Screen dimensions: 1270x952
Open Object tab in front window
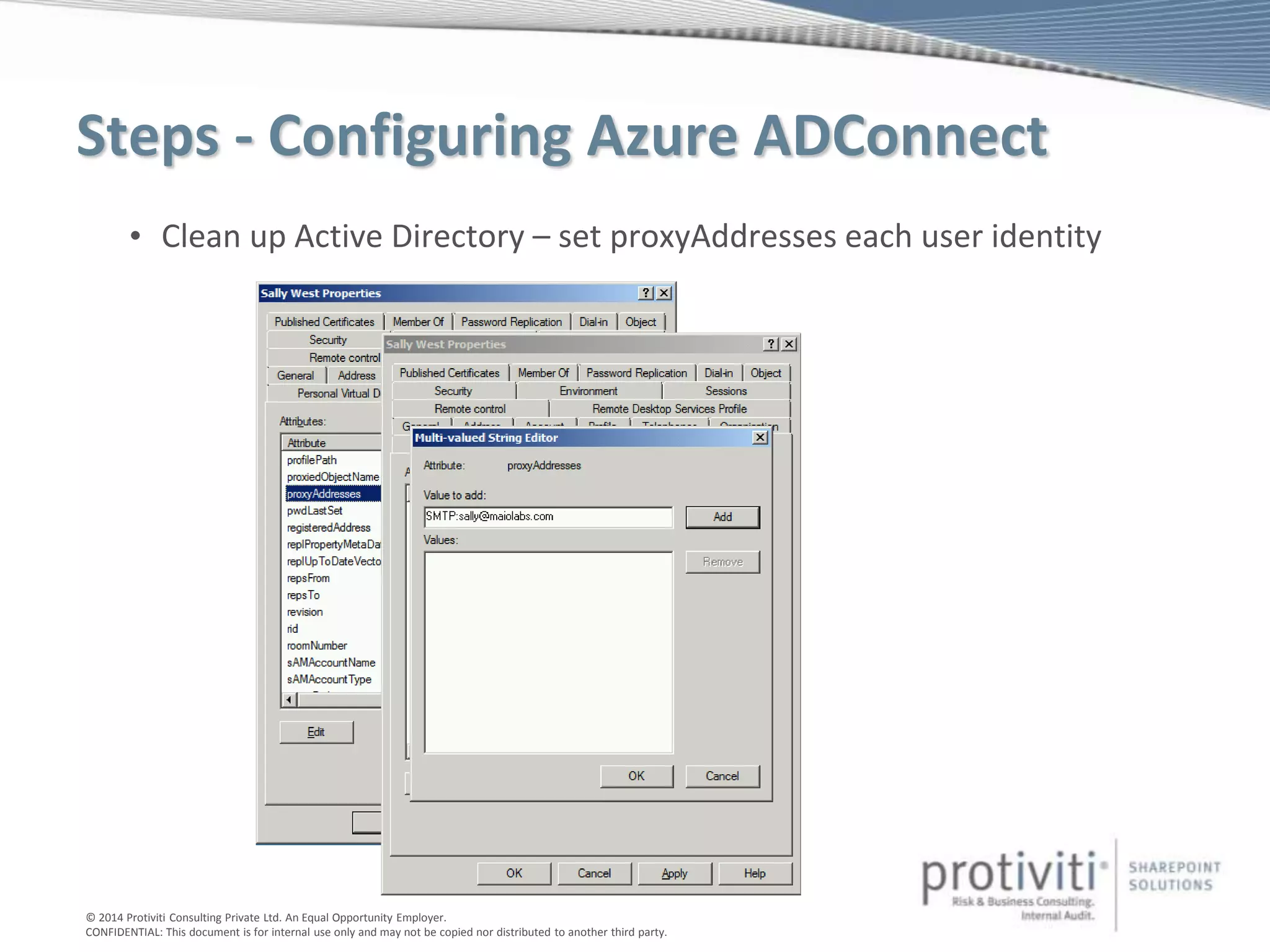coord(766,373)
